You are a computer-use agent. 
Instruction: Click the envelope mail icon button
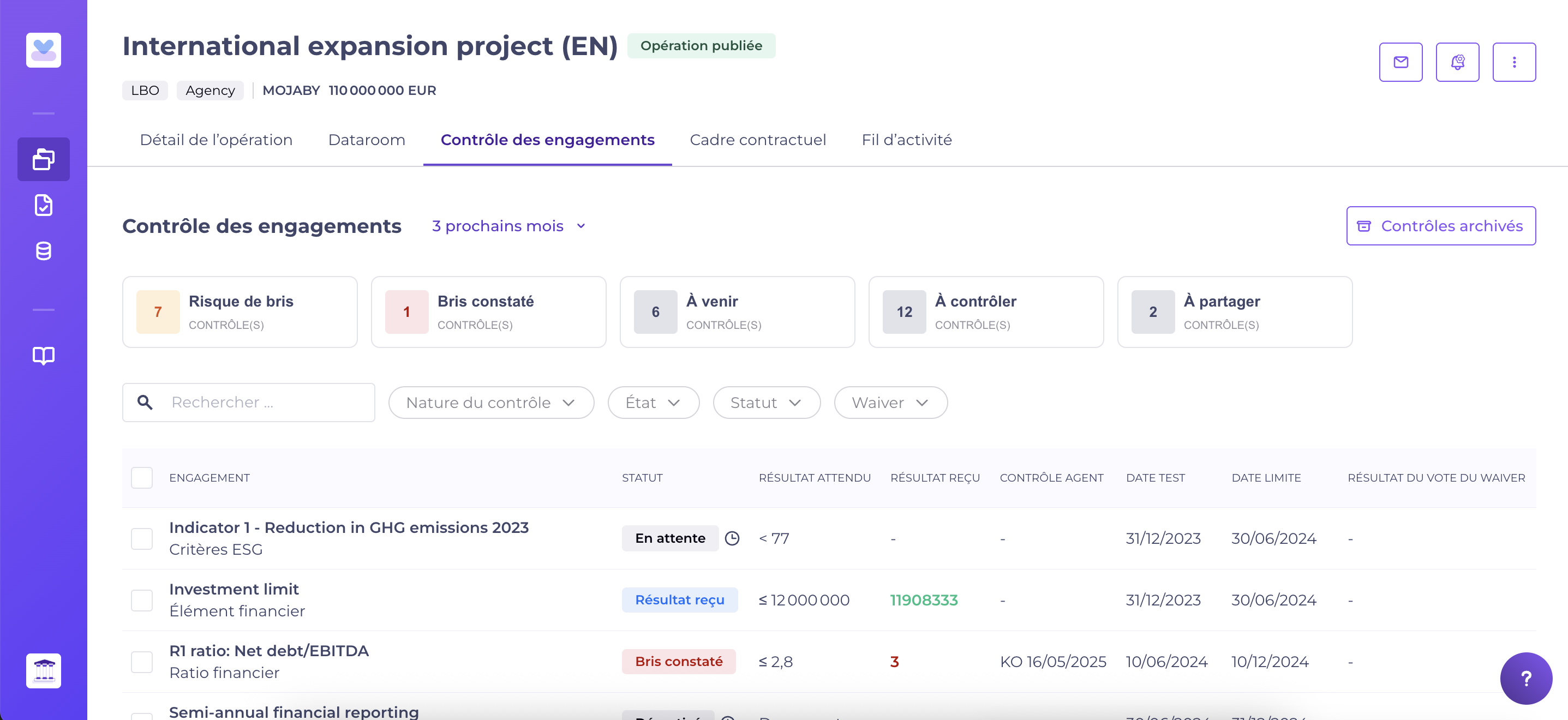tap(1400, 62)
